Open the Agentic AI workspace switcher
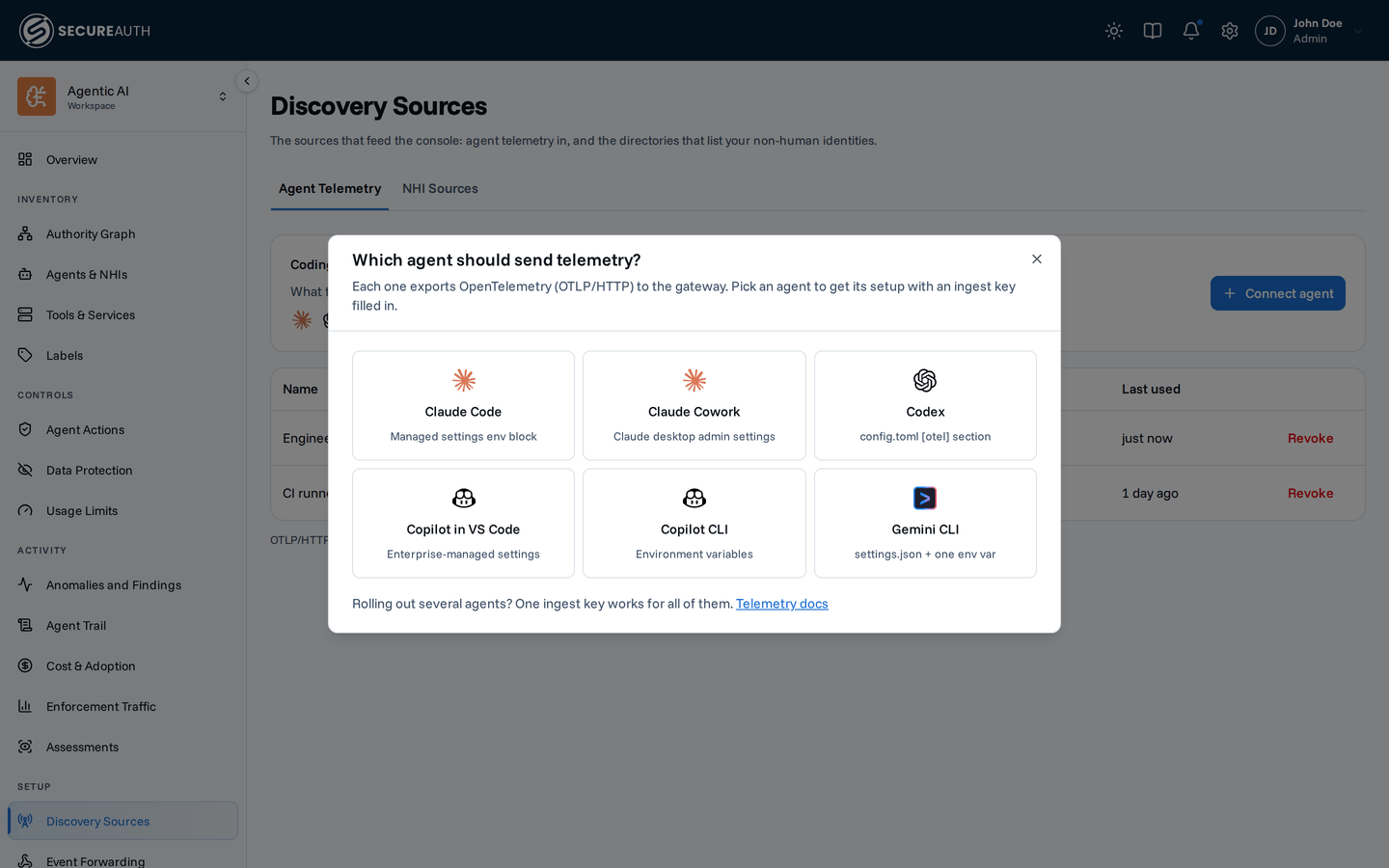The width and height of the screenshot is (1389, 868). (x=123, y=96)
